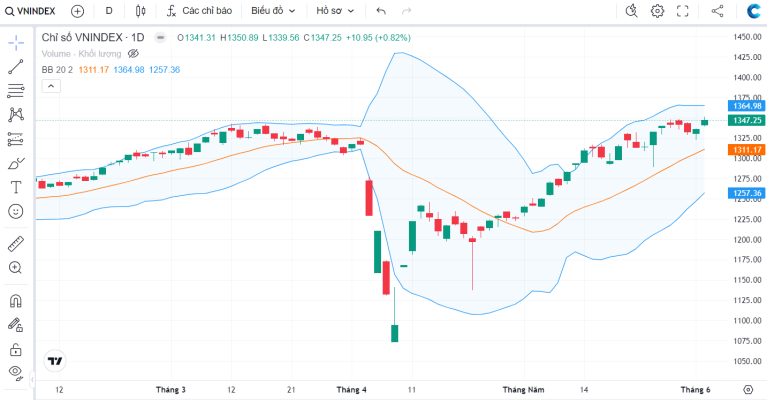Expand the Biểu đồ dropdown

[273, 11]
